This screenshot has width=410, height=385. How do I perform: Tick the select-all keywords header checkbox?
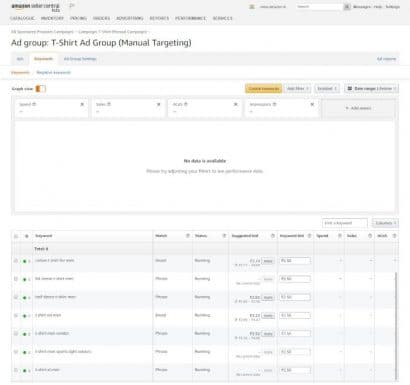16,236
